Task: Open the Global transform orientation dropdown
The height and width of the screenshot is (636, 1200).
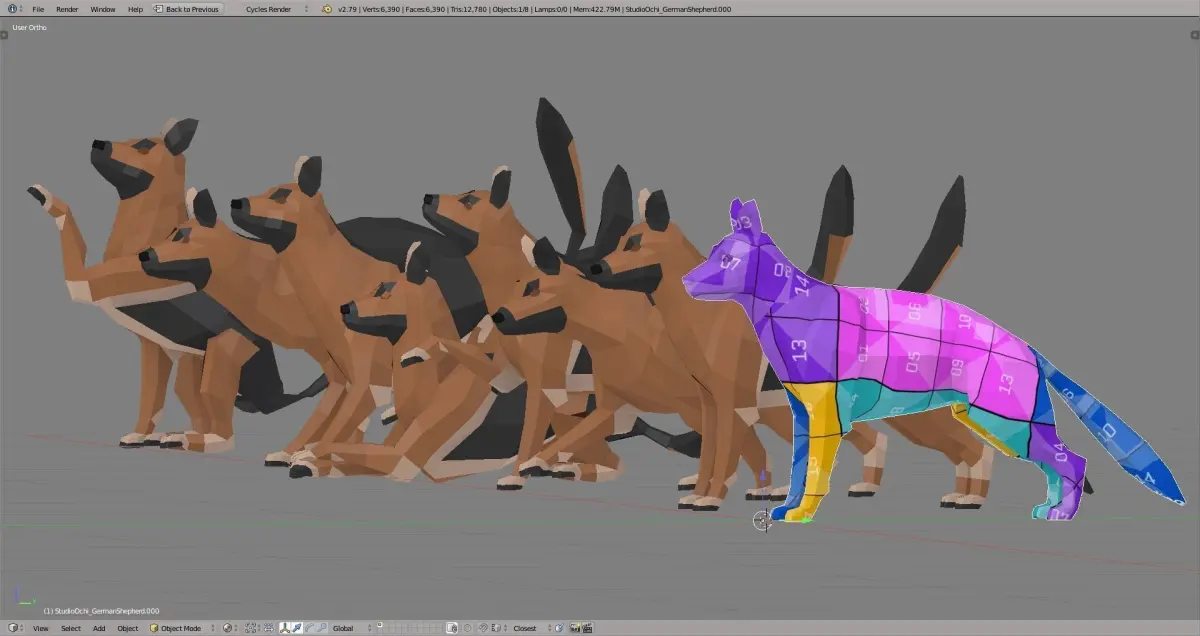Action: point(352,628)
